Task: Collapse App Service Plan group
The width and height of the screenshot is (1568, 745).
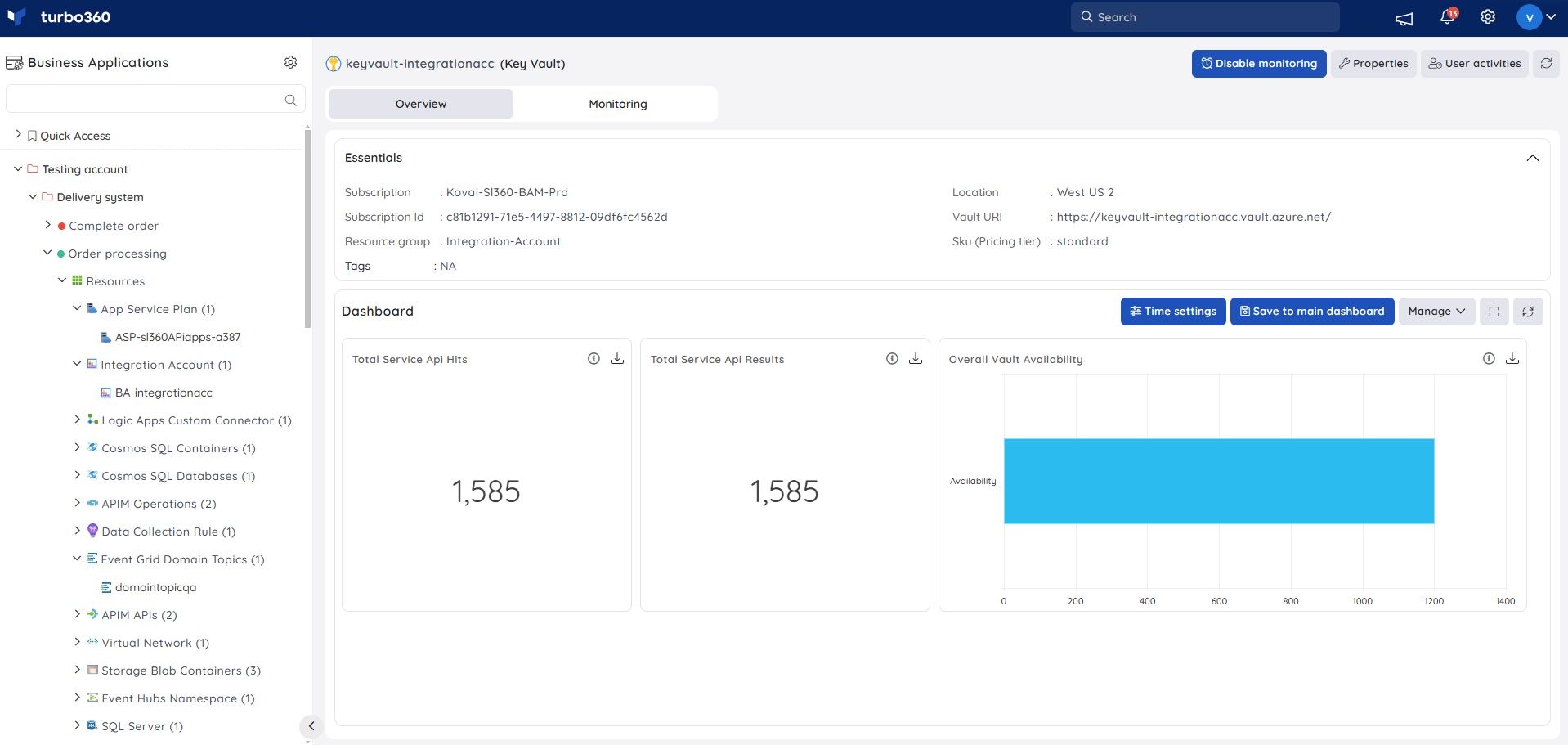Action: tap(77, 308)
